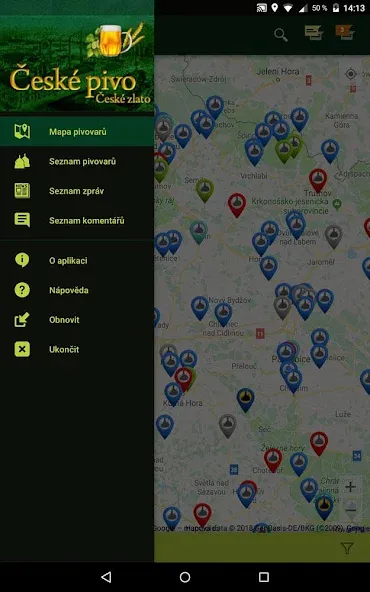Image resolution: width=370 pixels, height=592 pixels.
Task: Tap the magnifier search icon in top bar
Action: [x=281, y=35]
